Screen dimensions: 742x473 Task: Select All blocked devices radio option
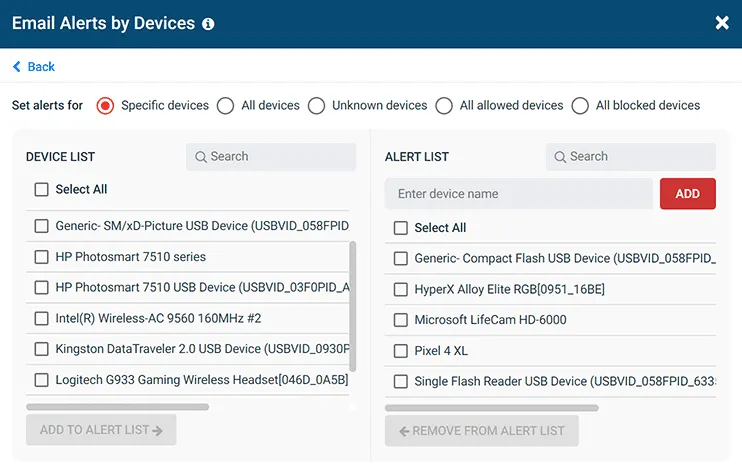pyautogui.click(x=580, y=105)
